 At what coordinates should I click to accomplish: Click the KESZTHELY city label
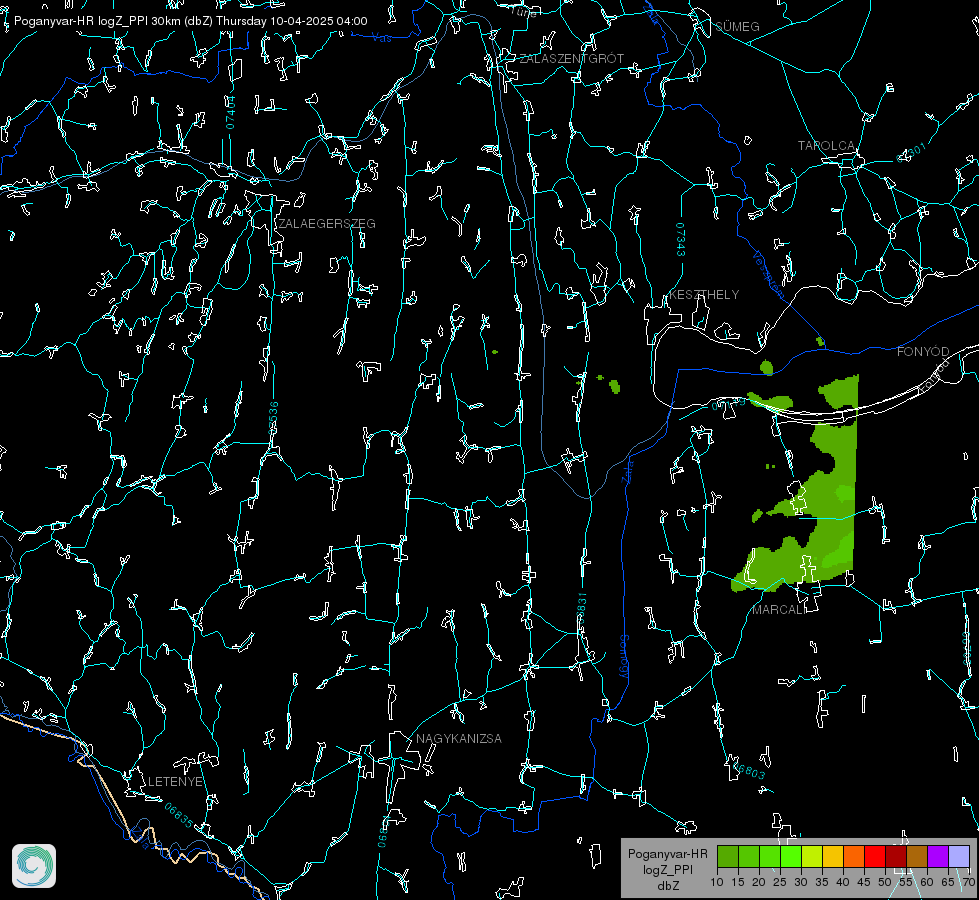(704, 295)
